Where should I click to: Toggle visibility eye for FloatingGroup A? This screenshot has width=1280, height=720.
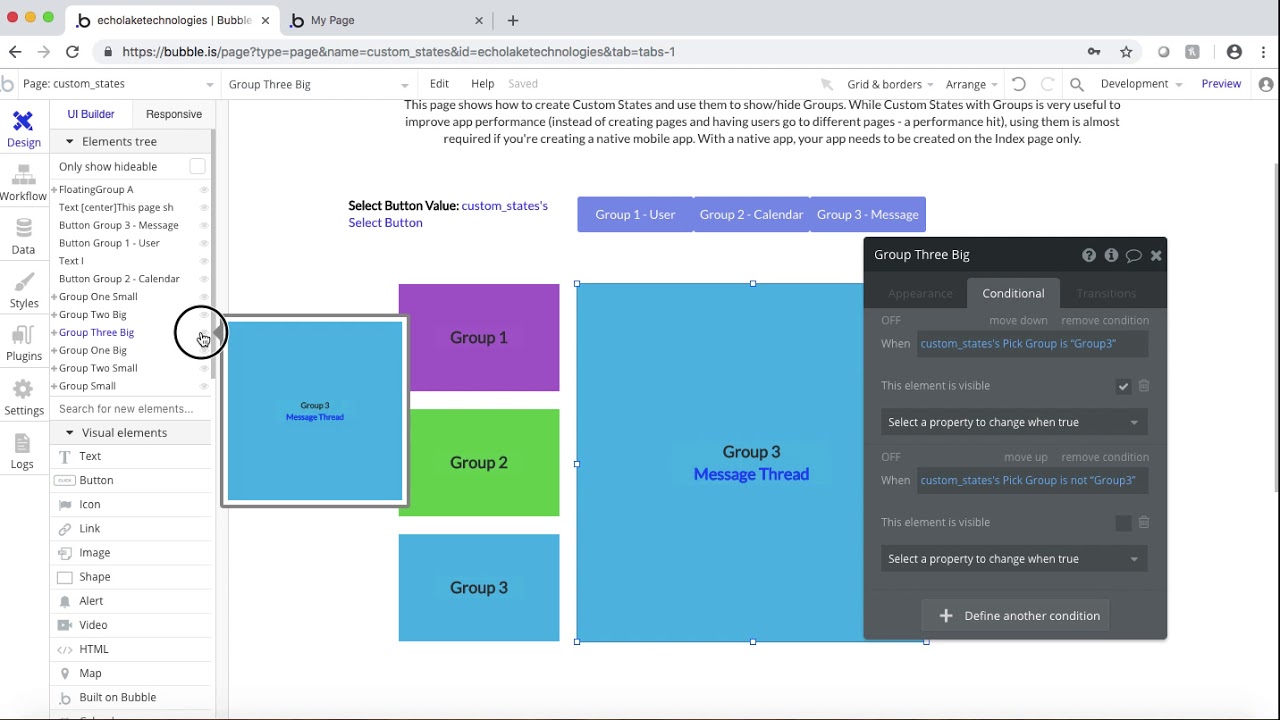(x=204, y=190)
